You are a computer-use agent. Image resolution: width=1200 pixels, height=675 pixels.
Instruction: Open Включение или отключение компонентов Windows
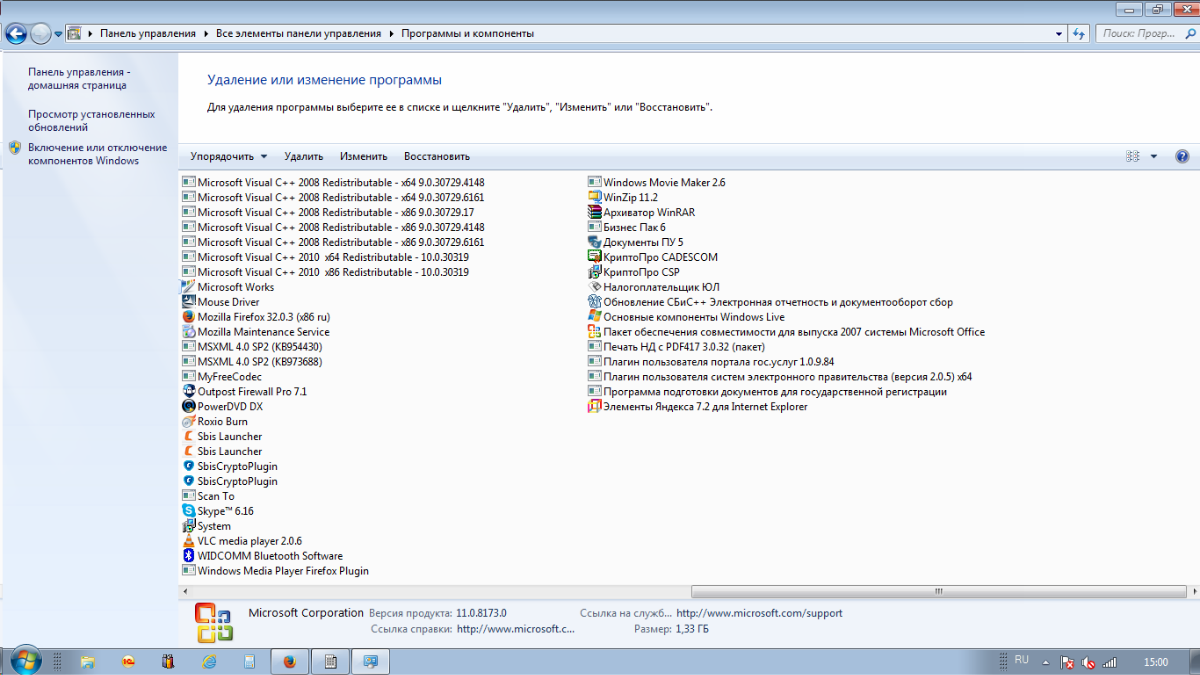97,154
